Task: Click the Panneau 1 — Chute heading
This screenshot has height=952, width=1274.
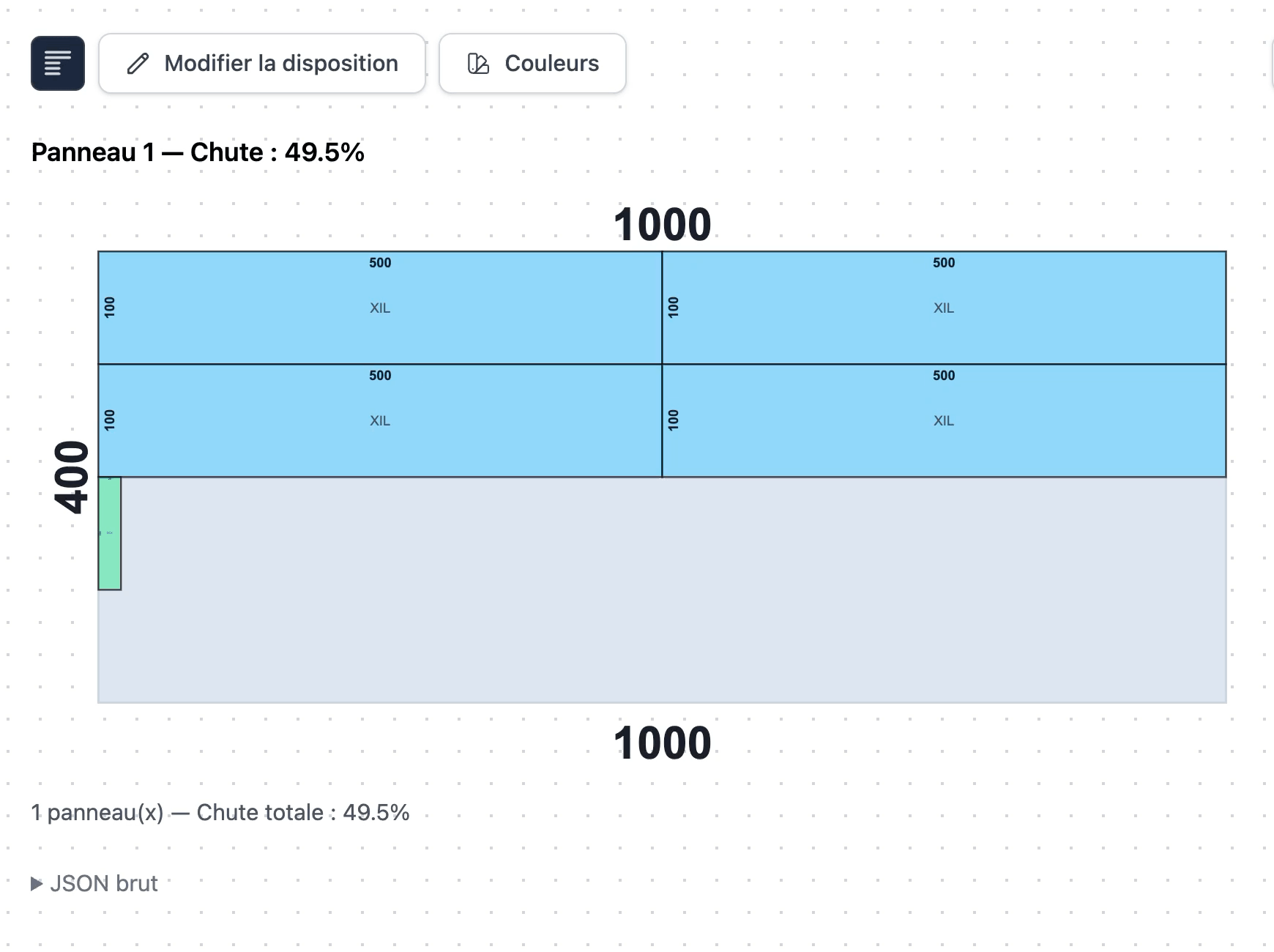Action: pyautogui.click(x=198, y=152)
